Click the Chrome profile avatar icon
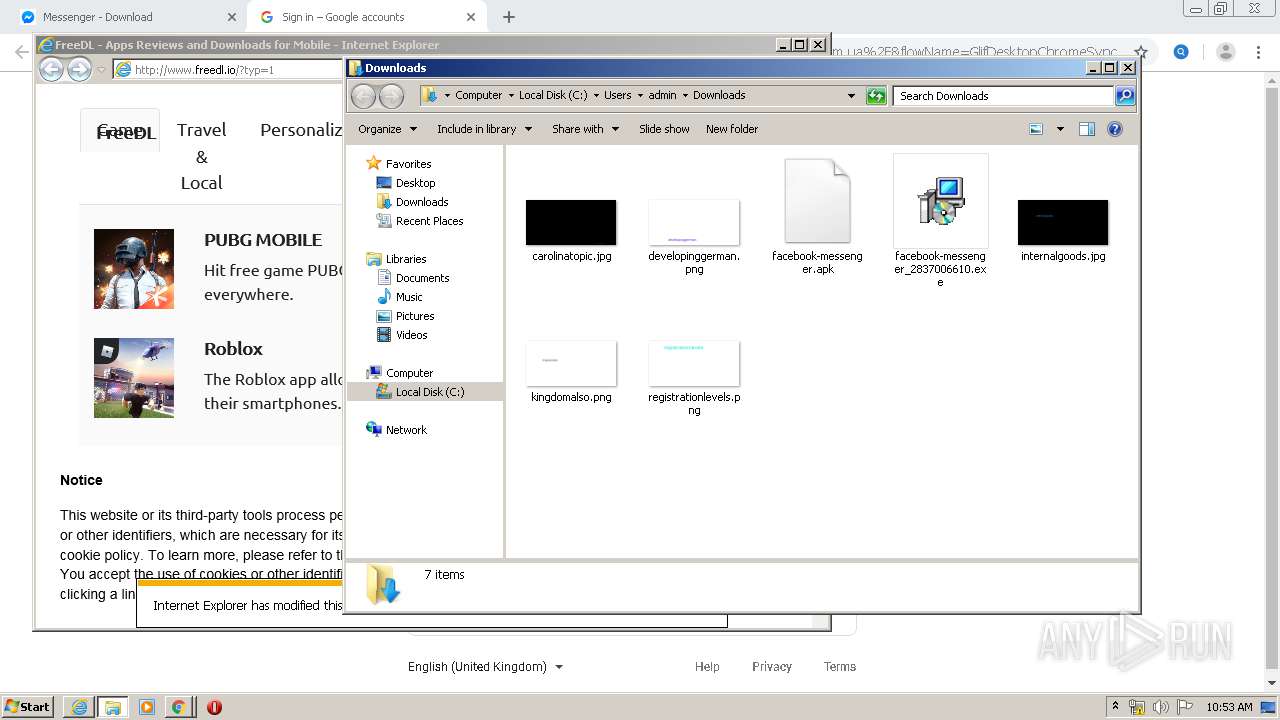 (1226, 52)
